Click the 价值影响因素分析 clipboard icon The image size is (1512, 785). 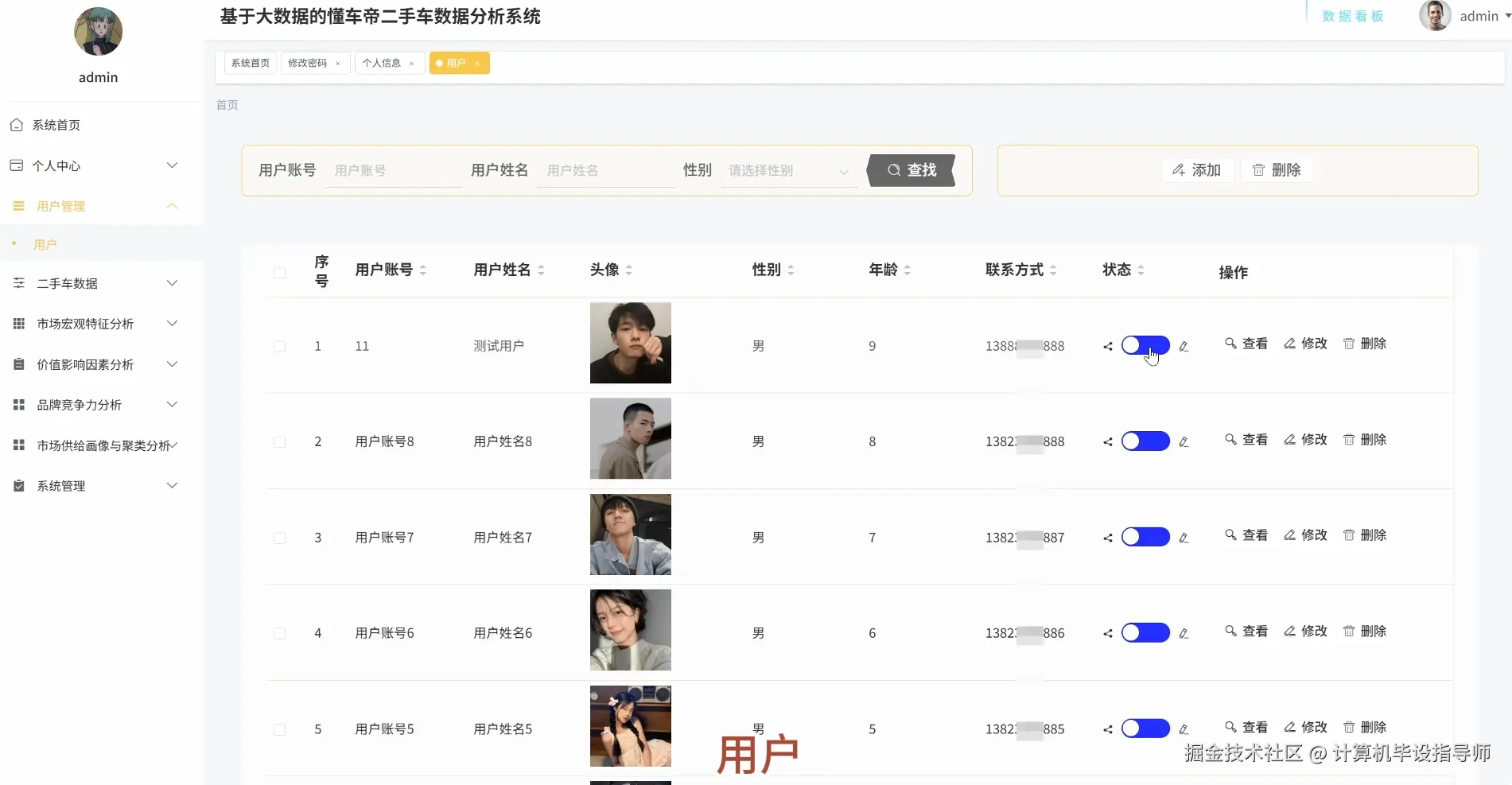[19, 364]
